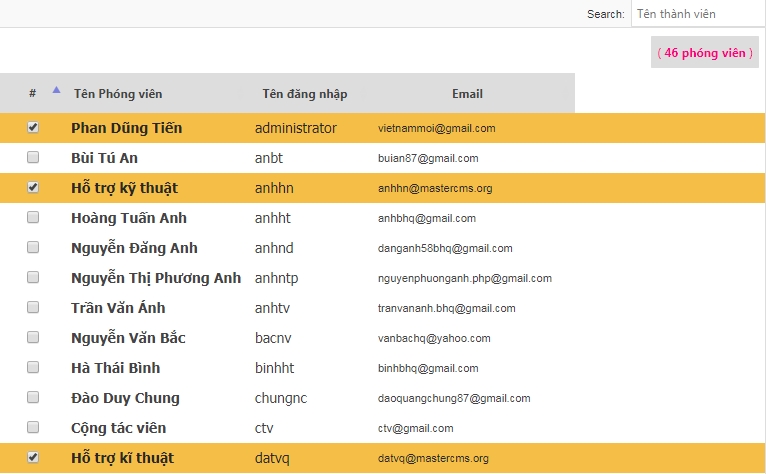Check the box for Nguyễn Văn Bắc
Image resolution: width=766 pixels, height=474 pixels.
click(33, 337)
